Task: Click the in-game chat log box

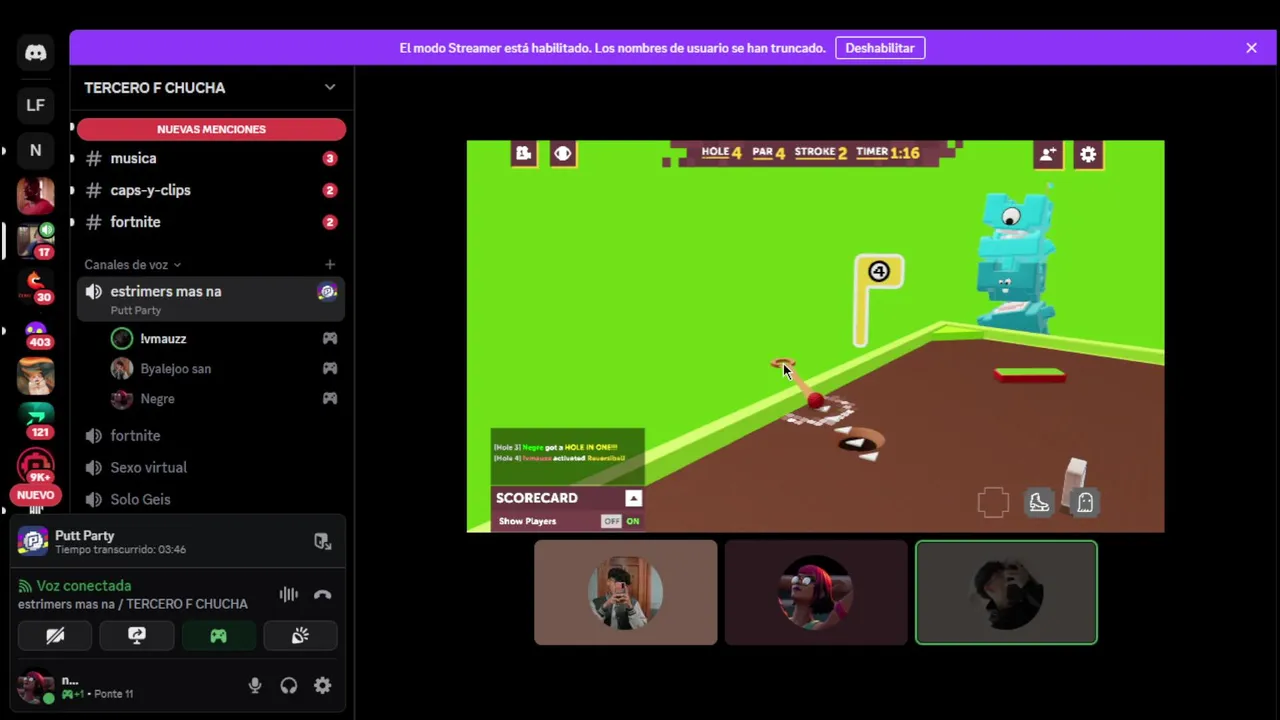Action: tap(567, 455)
